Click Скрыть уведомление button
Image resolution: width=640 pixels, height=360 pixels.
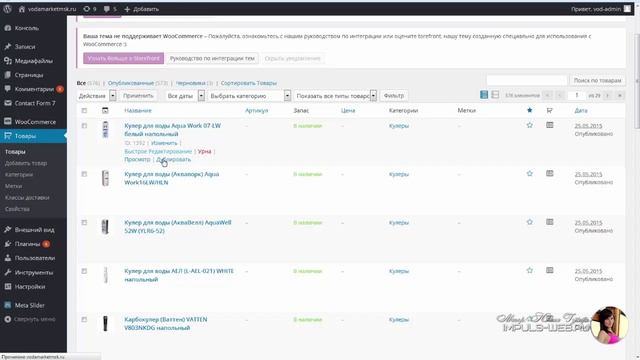pos(292,58)
